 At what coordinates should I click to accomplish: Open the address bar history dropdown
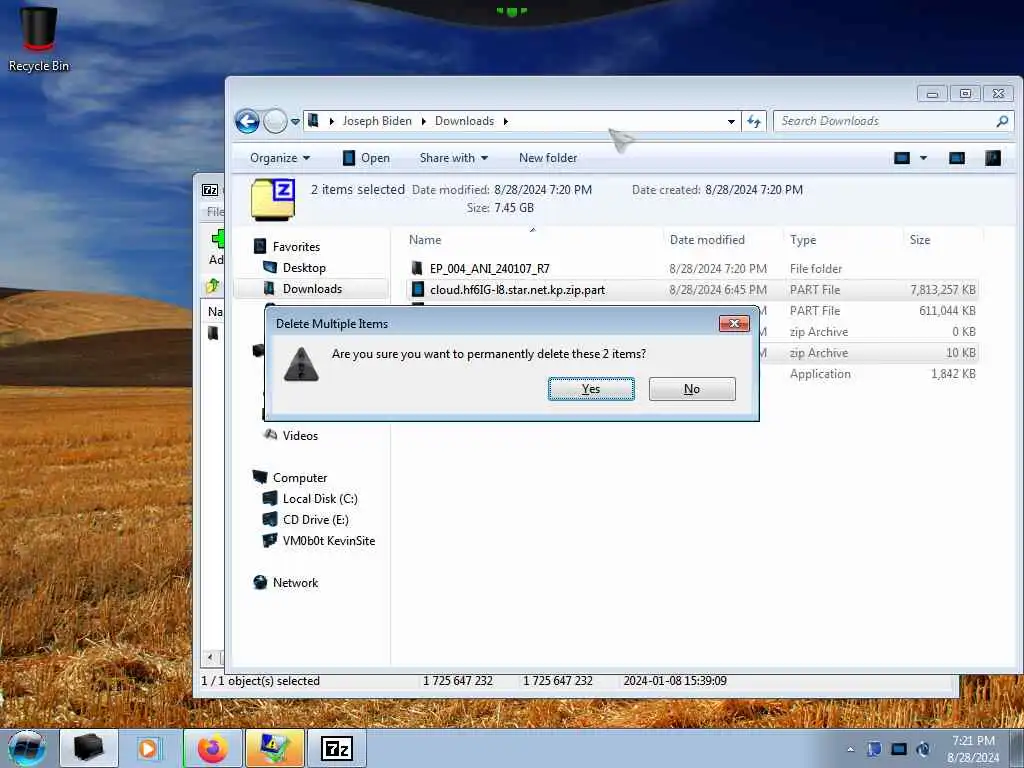pyautogui.click(x=731, y=121)
